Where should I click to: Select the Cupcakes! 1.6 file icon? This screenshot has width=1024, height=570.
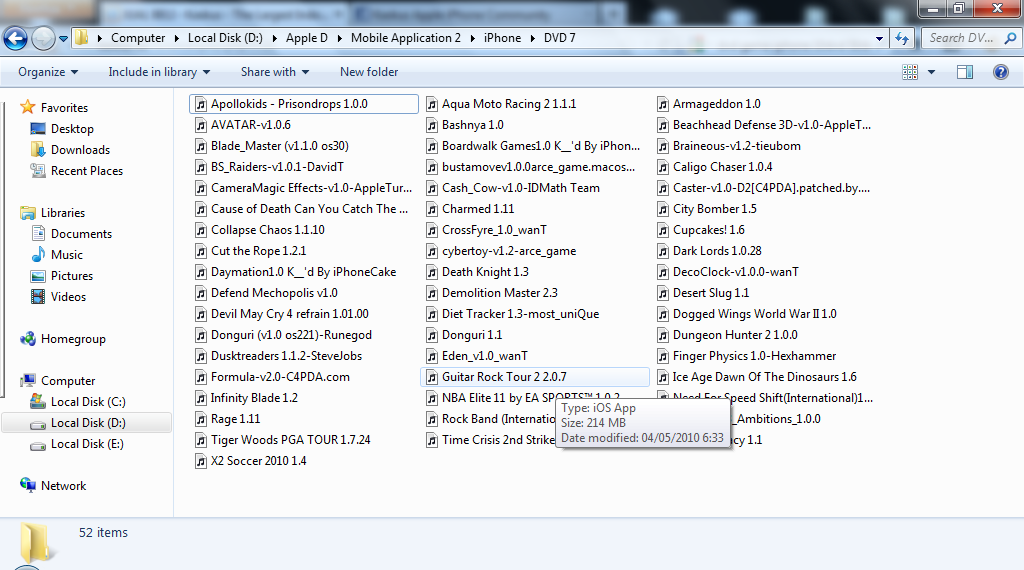[x=664, y=230]
